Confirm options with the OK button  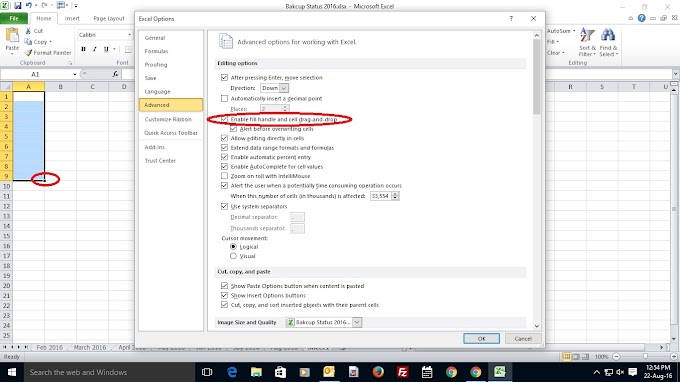tap(481, 339)
